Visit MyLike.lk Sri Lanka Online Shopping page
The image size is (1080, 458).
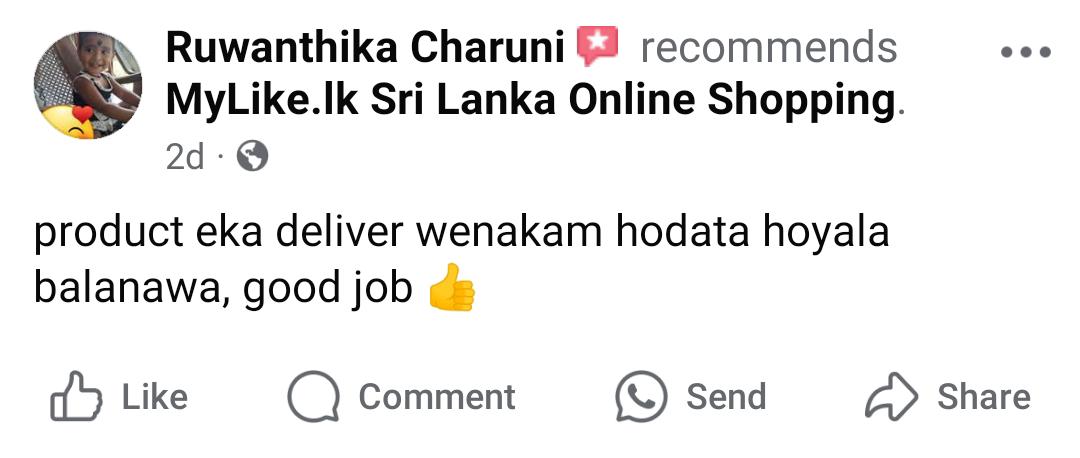click(x=530, y=102)
